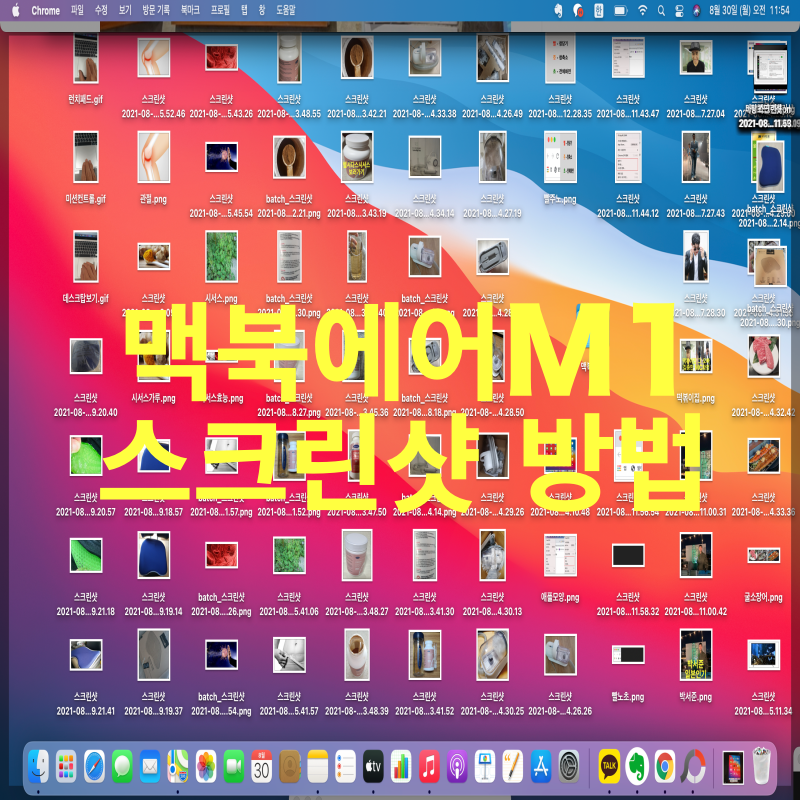Viewport: 800px width, 800px height.
Task: Open Control Center in the menu bar
Action: pyautogui.click(x=680, y=10)
